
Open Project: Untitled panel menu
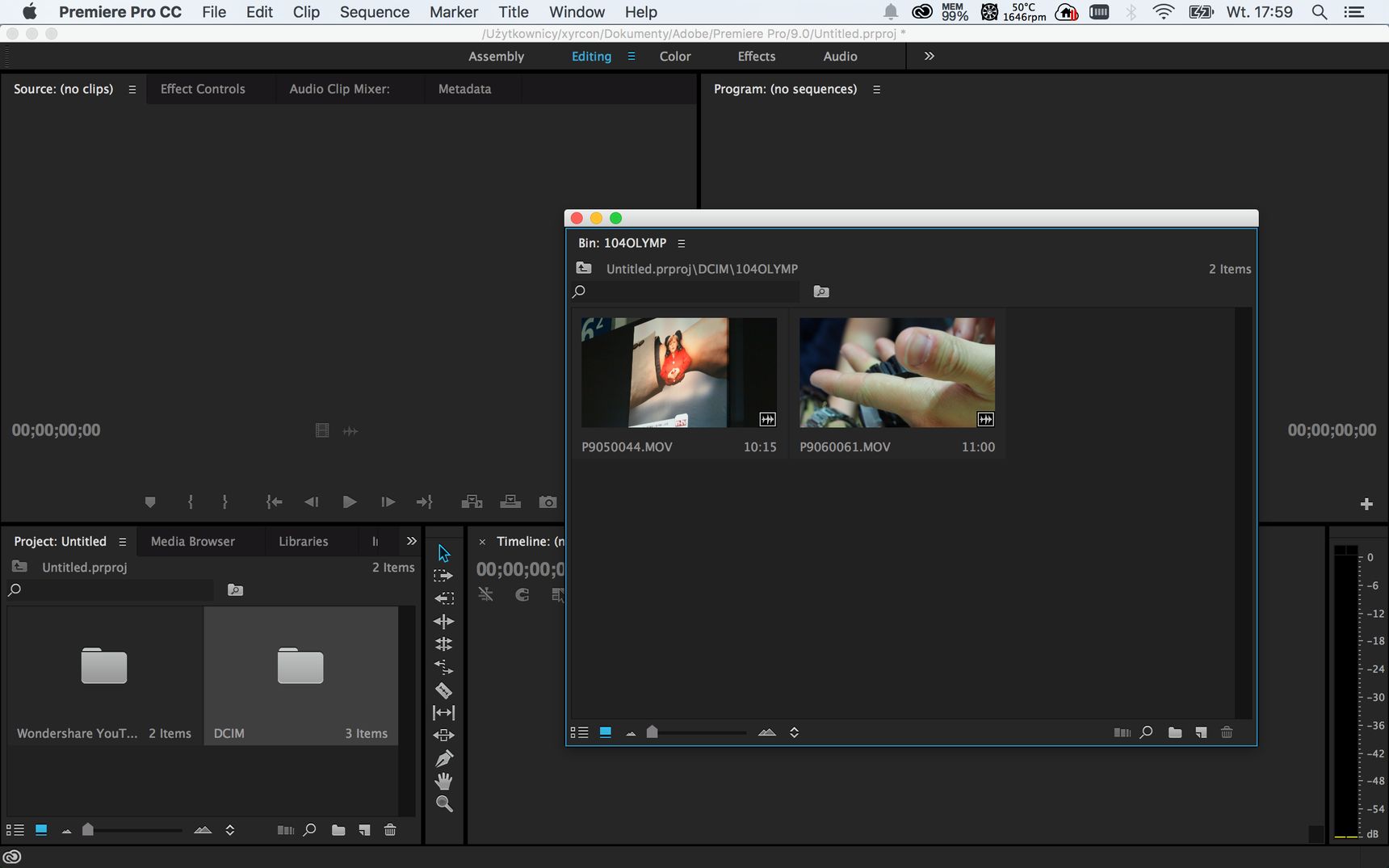pos(122,542)
